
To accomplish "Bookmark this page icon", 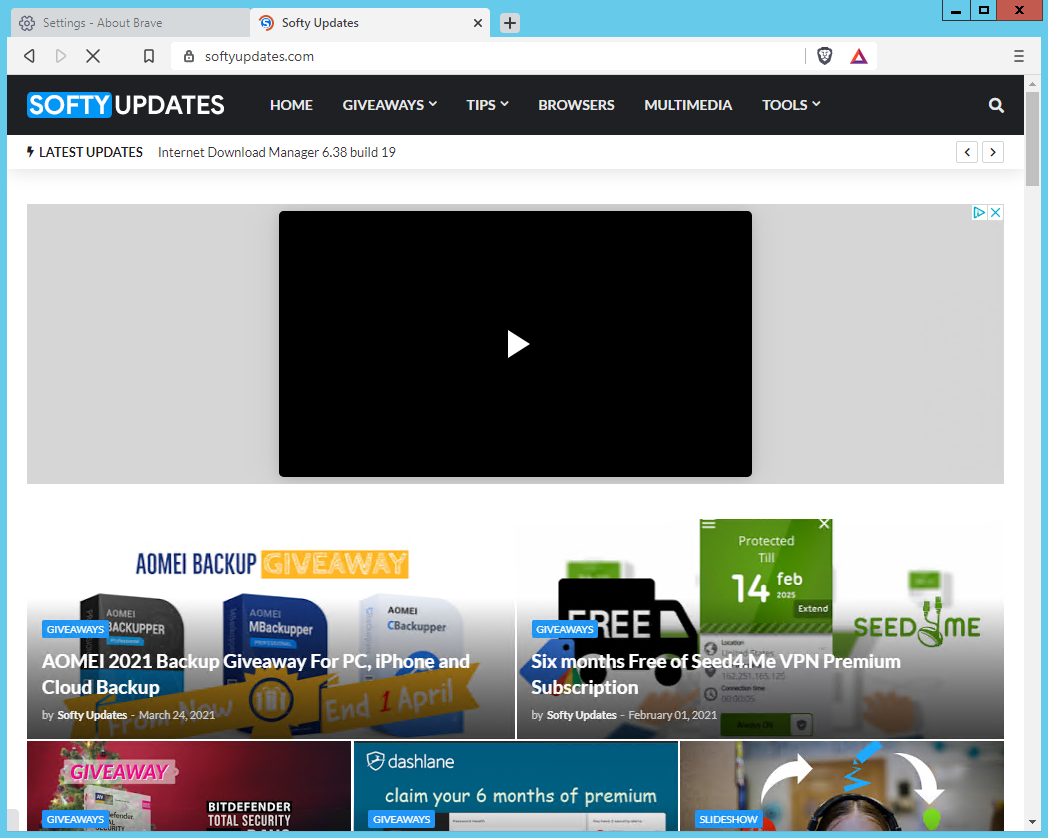I will click(149, 56).
